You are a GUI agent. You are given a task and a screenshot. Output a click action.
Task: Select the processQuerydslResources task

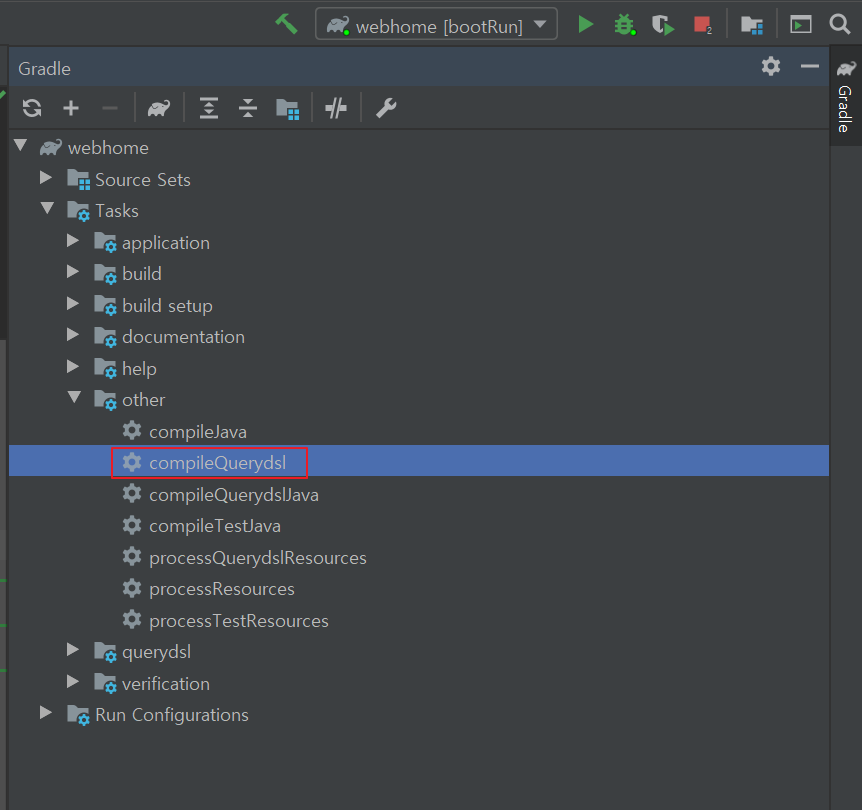258,558
